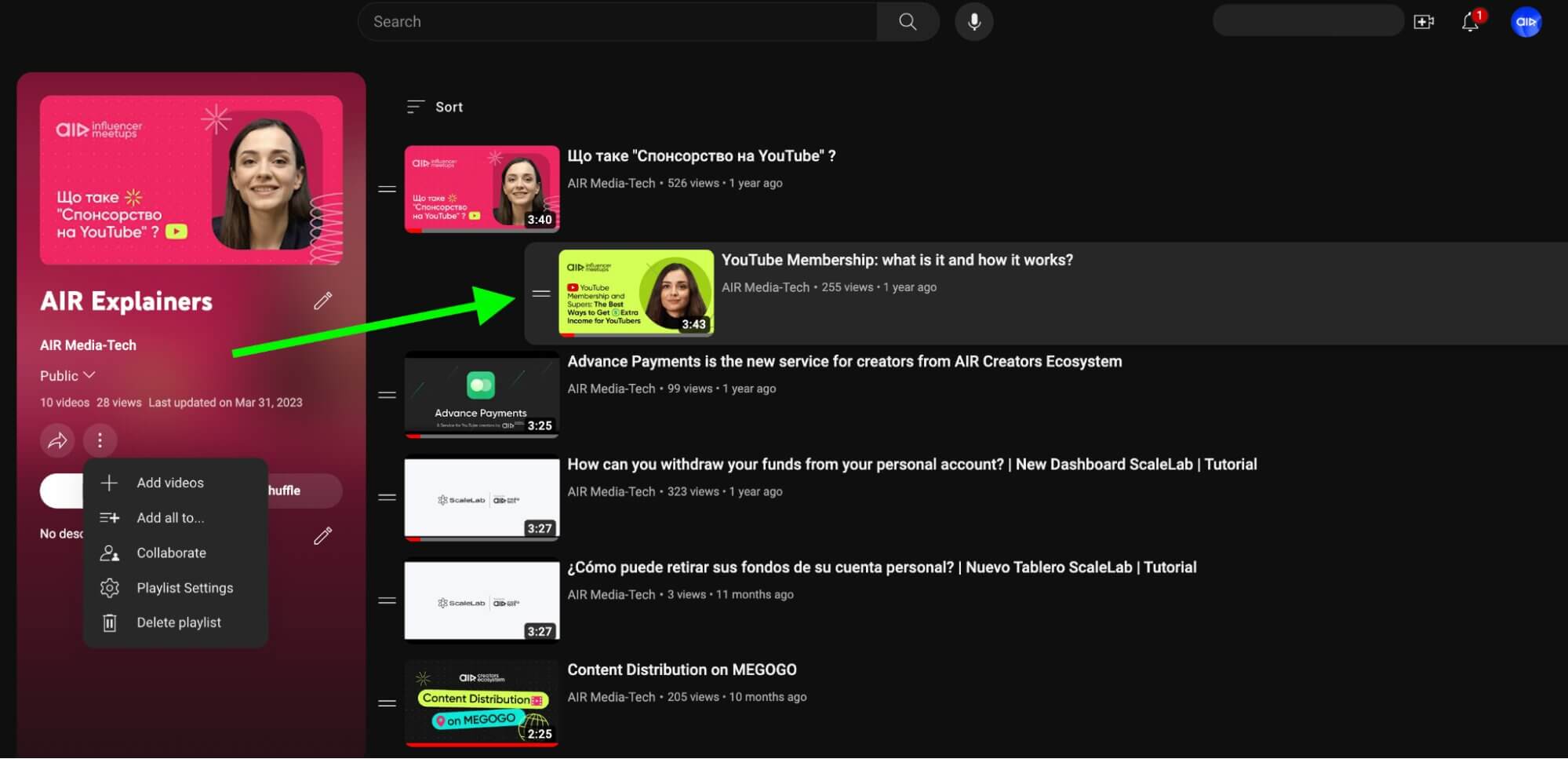Click AIR Media-Tech under Advance Payments video
Viewport: 1568px width, 759px height.
(611, 389)
